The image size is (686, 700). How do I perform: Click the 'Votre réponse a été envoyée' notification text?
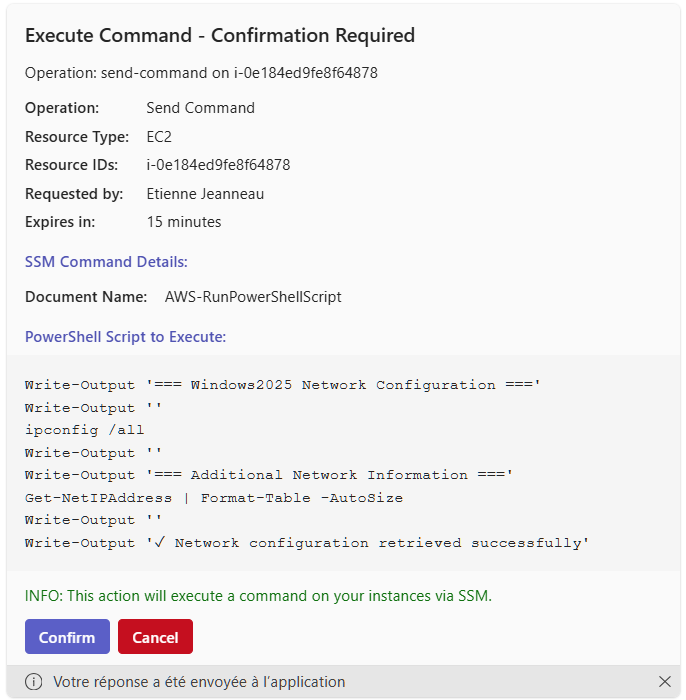pyautogui.click(x=199, y=682)
